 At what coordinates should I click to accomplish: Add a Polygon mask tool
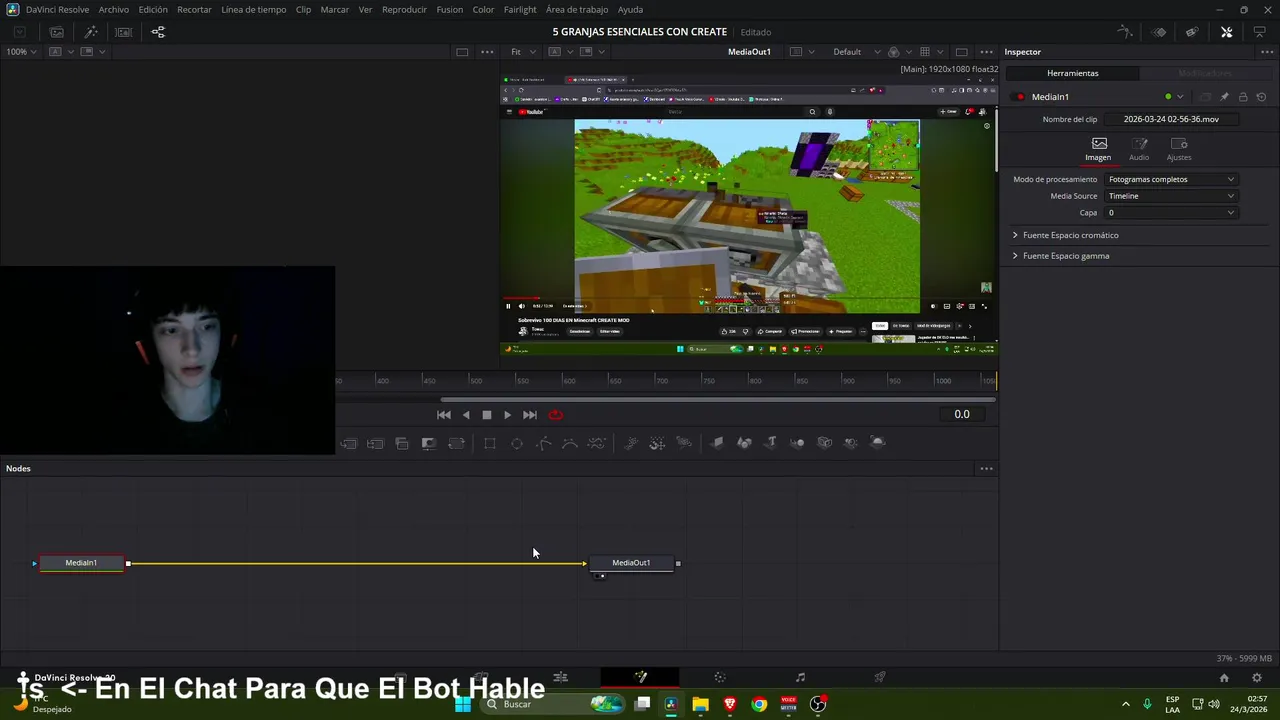point(544,443)
